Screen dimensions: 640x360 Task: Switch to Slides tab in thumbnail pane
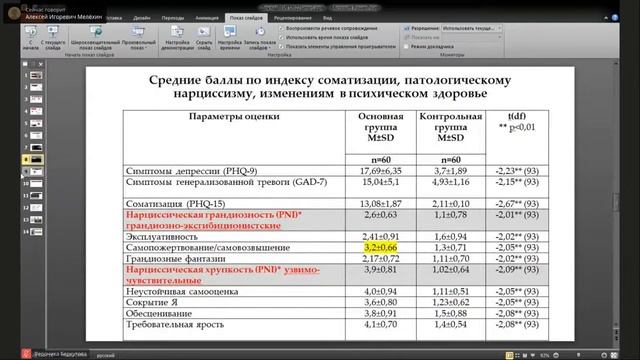(25, 64)
